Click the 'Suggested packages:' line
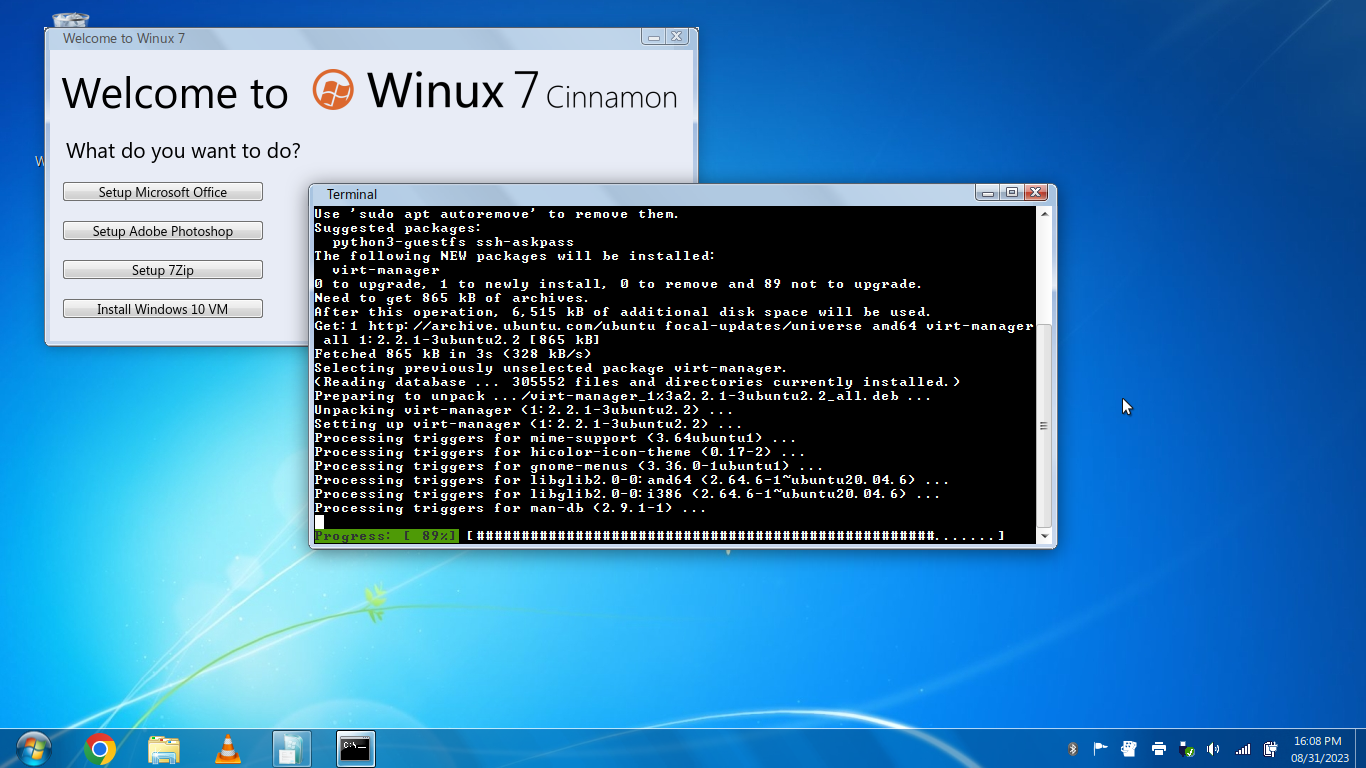 (398, 228)
